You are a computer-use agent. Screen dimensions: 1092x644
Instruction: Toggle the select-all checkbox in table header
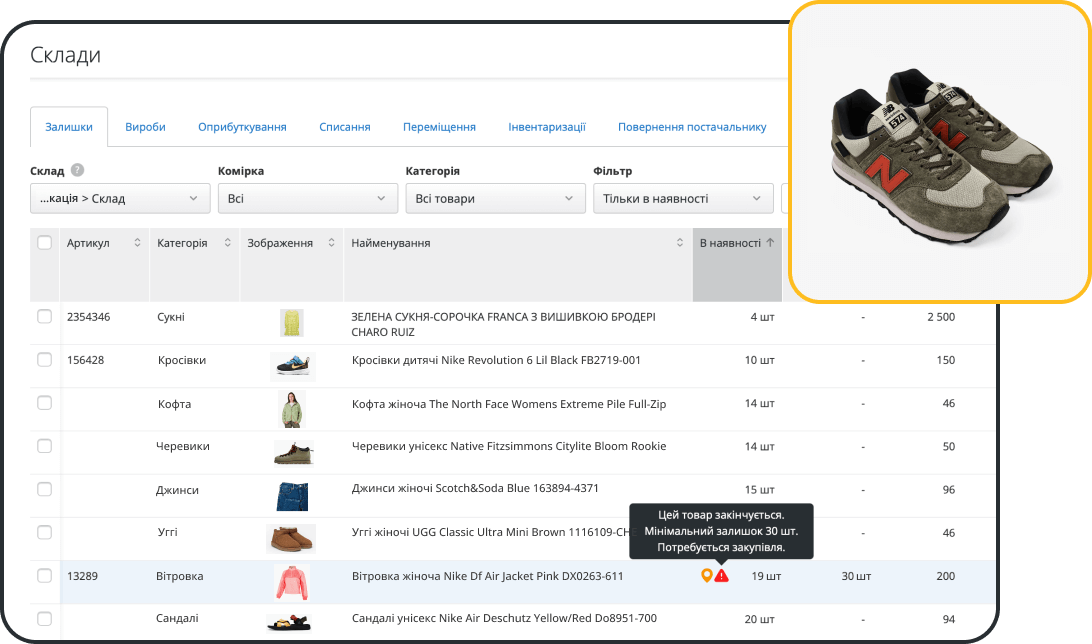point(45,243)
